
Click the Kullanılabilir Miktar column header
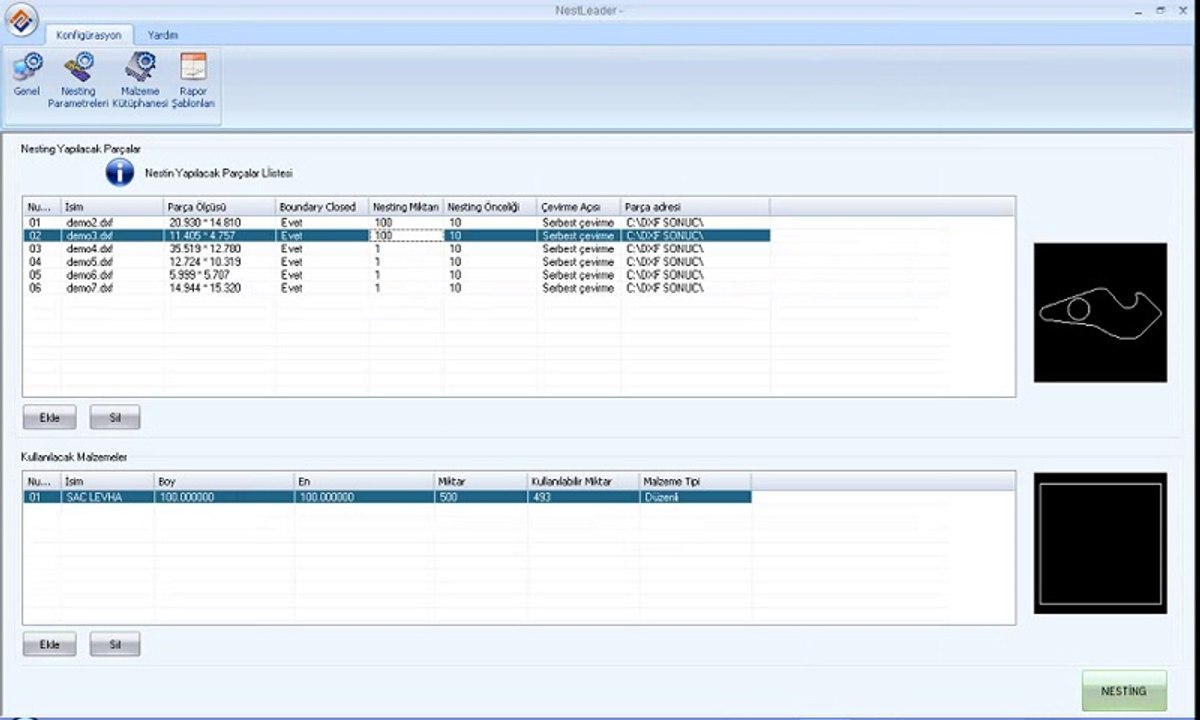tap(583, 482)
